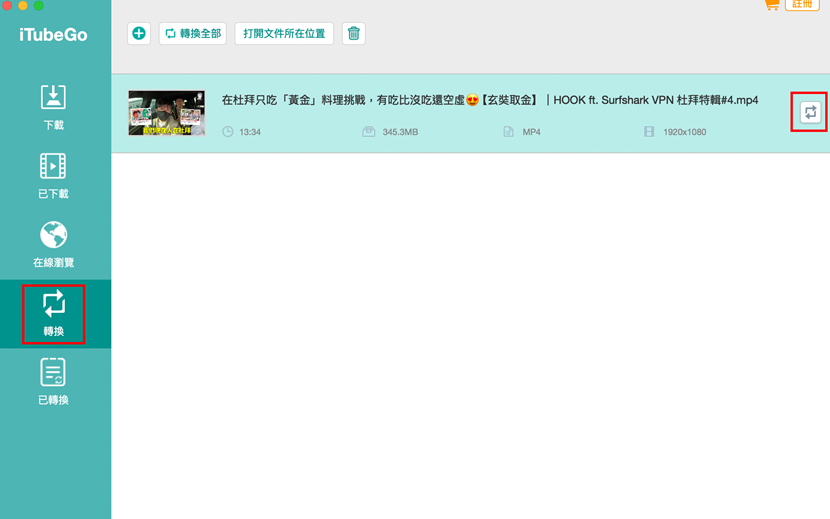This screenshot has width=830, height=519.
Task: Click the 註冊 register button
Action: pos(802,4)
